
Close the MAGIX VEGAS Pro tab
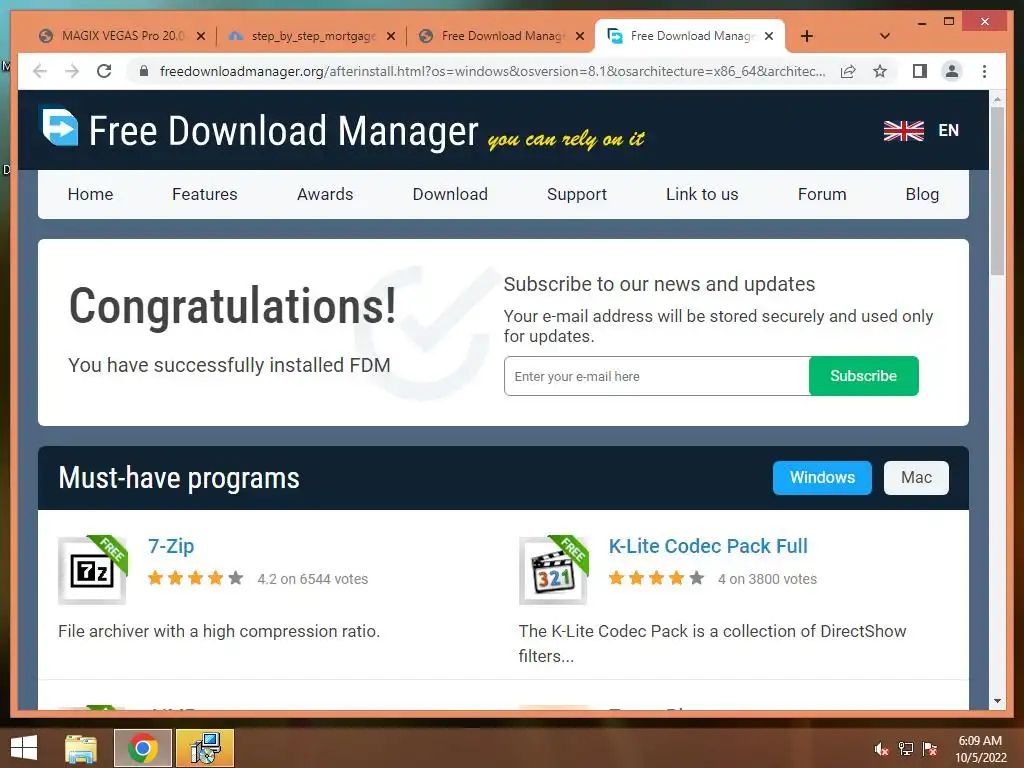click(x=201, y=36)
